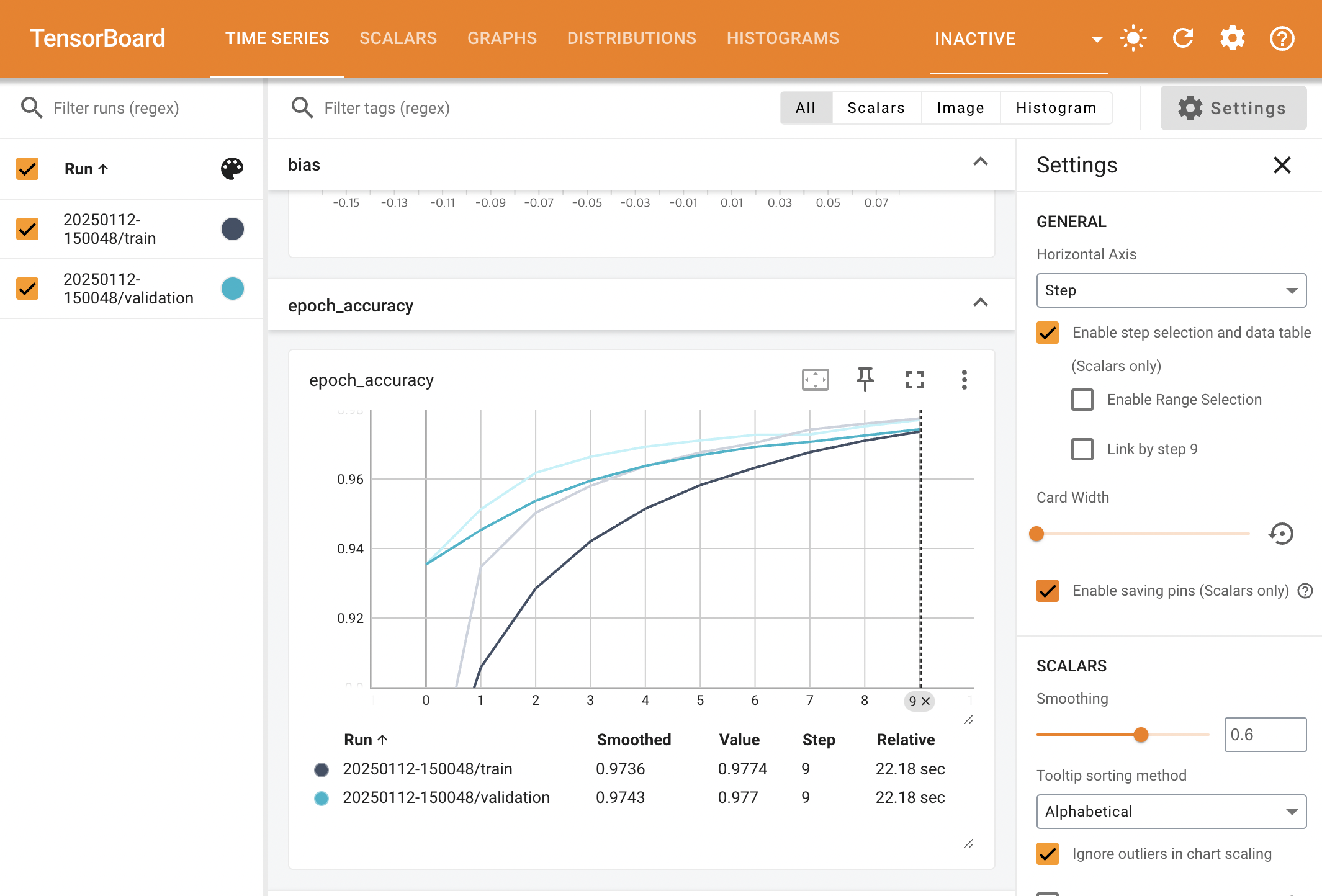Reload data with the refresh icon
The height and width of the screenshot is (896, 1322).
[x=1183, y=38]
